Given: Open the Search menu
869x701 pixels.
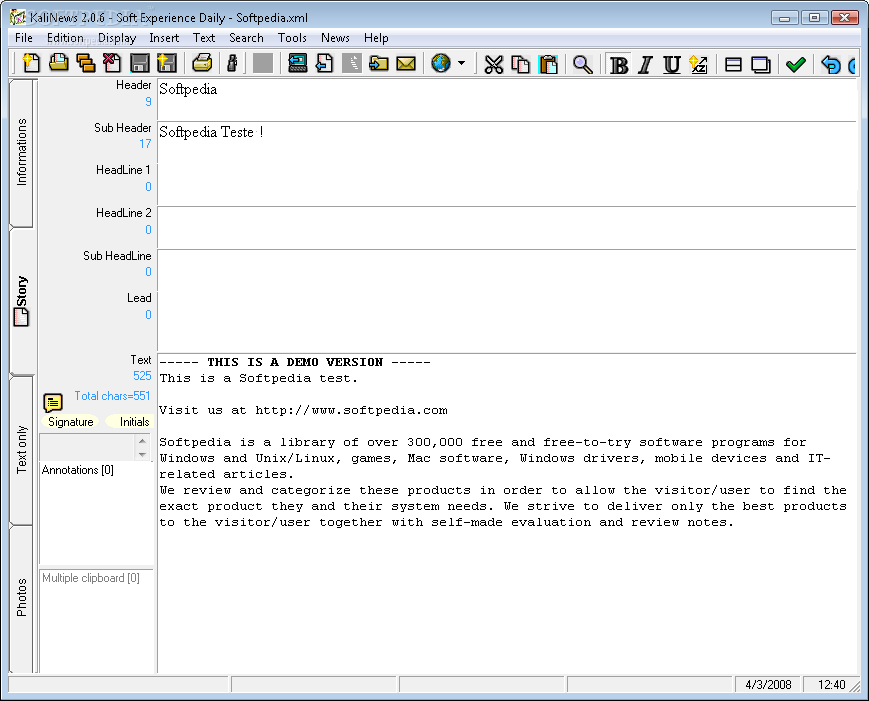Looking at the screenshot, I should coord(246,38).
